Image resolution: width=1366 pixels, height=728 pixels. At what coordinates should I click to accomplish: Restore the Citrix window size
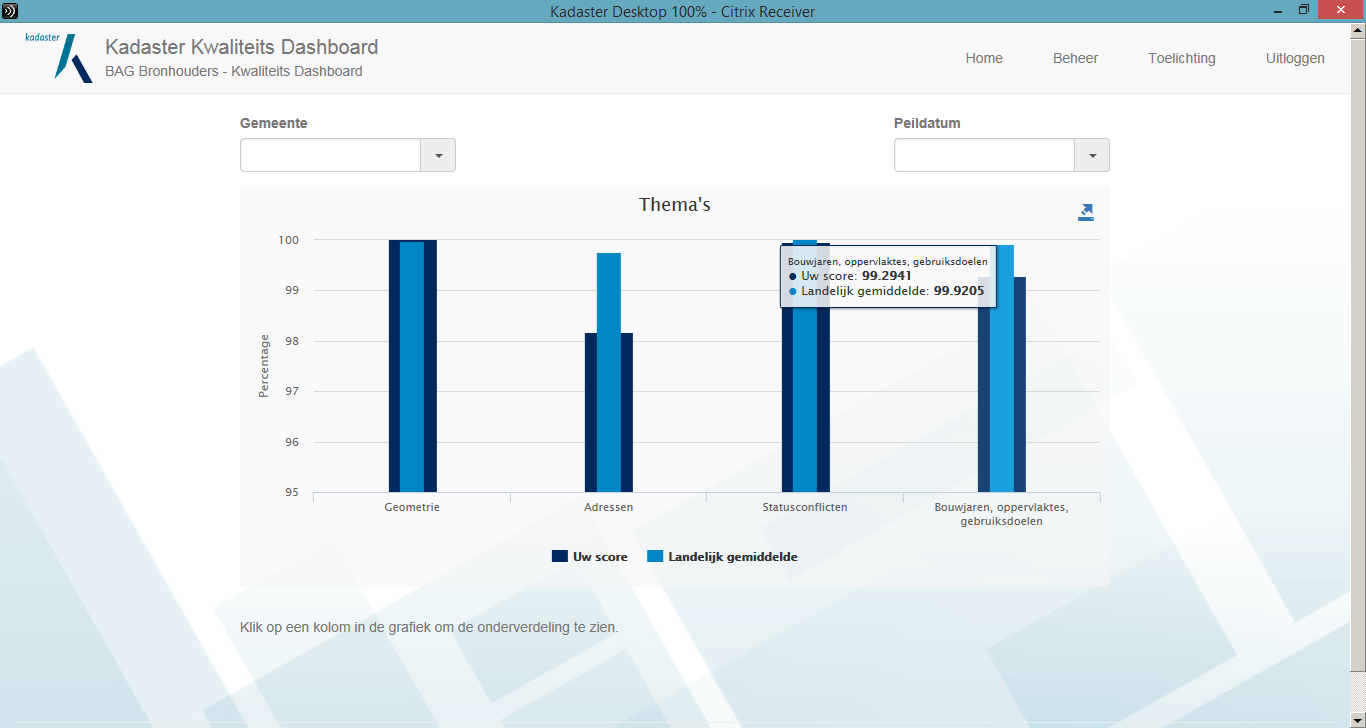1303,10
